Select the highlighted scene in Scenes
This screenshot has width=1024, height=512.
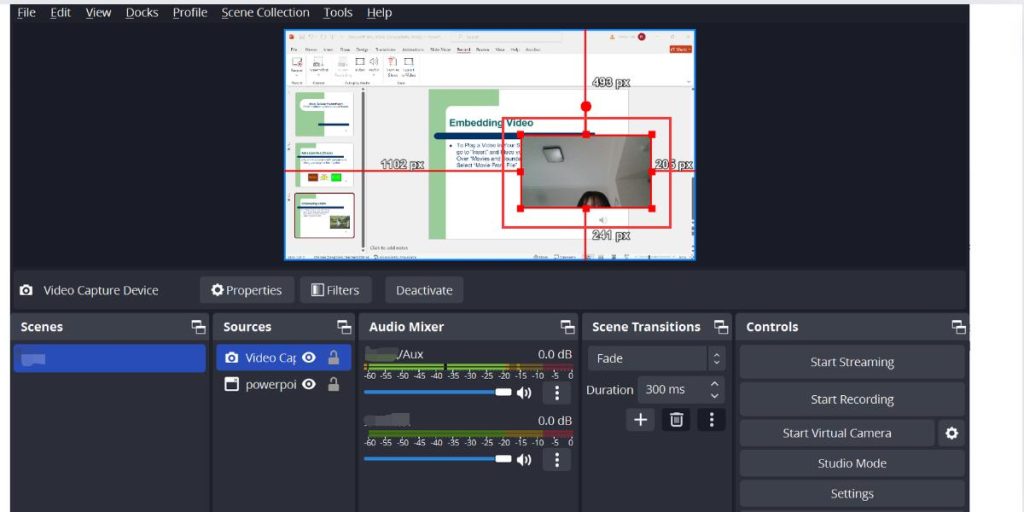click(x=109, y=359)
